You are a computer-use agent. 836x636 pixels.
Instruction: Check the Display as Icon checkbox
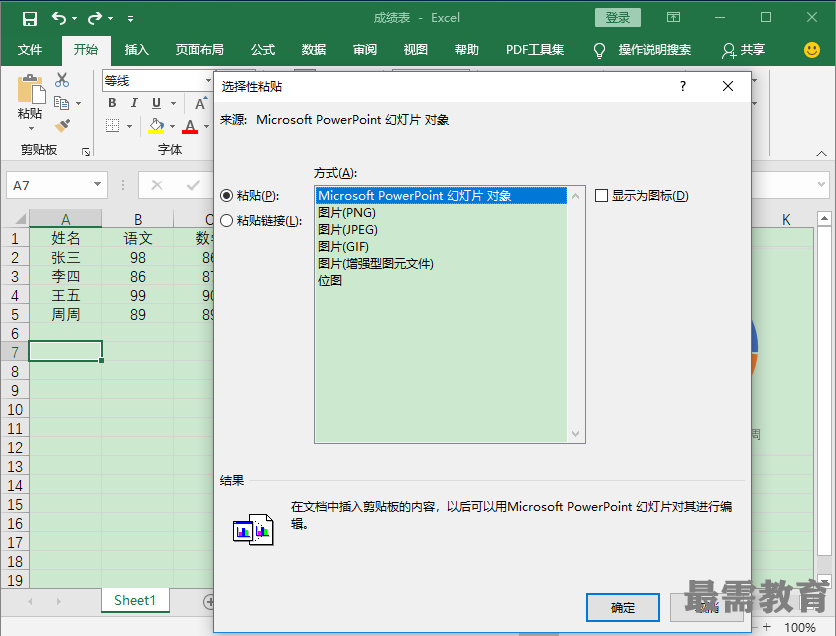coord(601,196)
